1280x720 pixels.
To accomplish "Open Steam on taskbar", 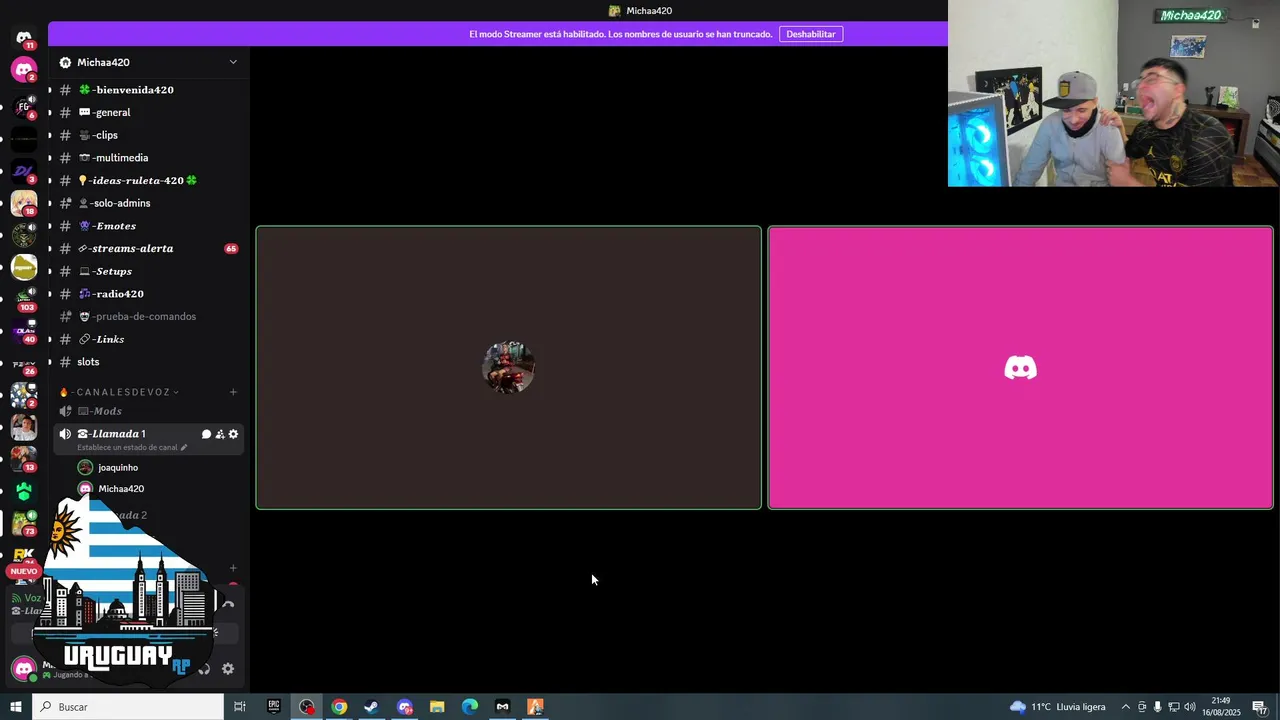I will click(371, 706).
